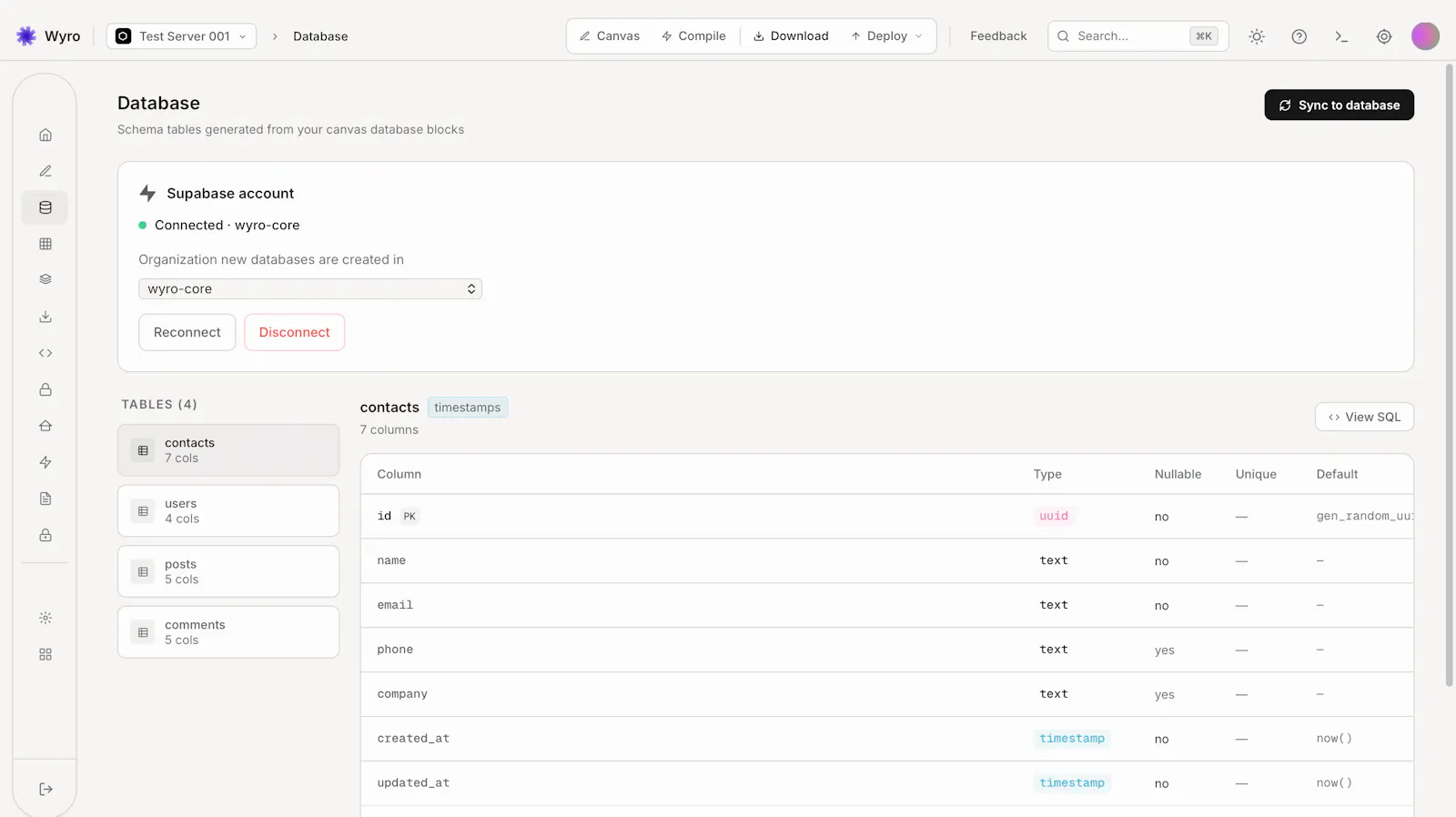This screenshot has height=817, width=1456.
Task: Click the uuid type badge
Action: (1054, 516)
